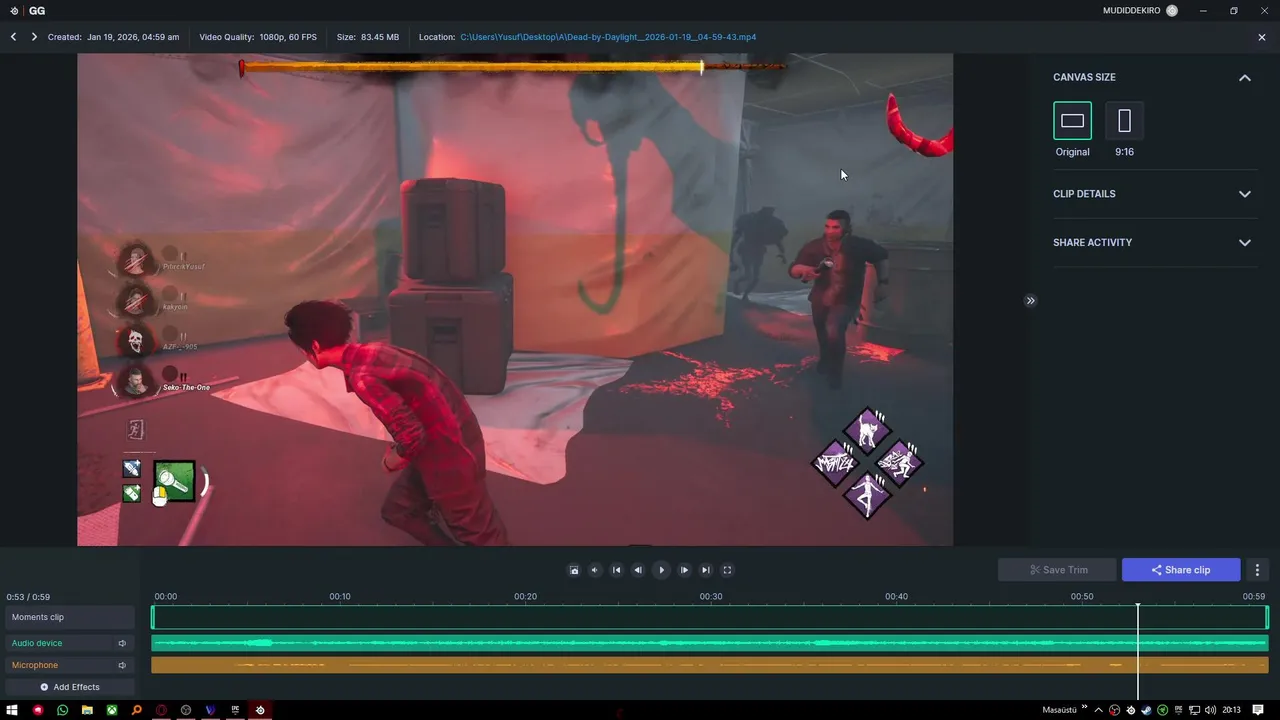
Task: Show hidden system tray icons
Action: pyautogui.click(x=1099, y=710)
